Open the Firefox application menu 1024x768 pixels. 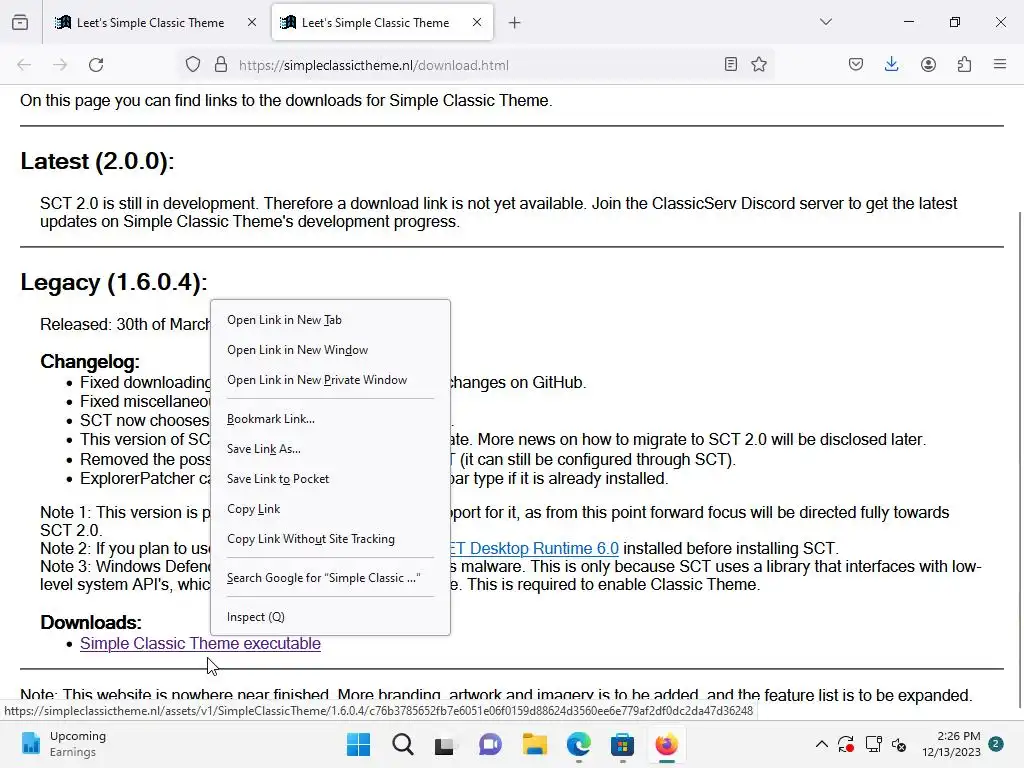coord(1000,64)
